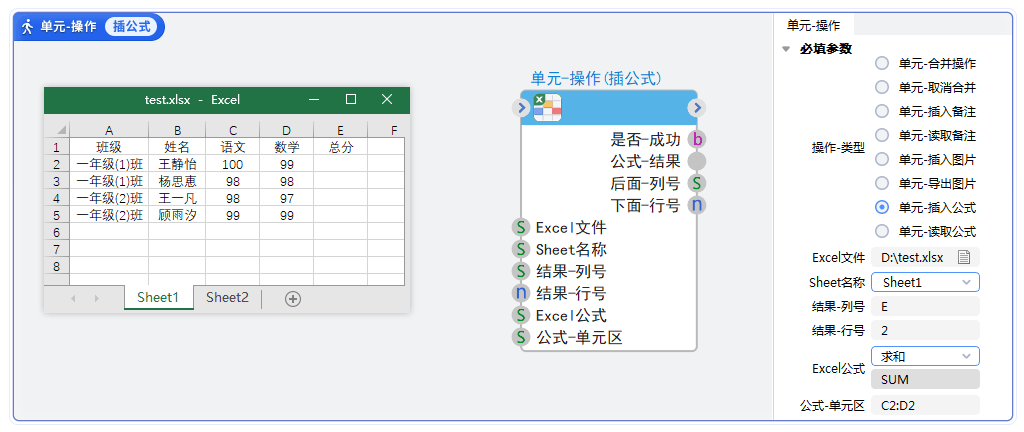
Task: Switch to the Sheet2 worksheet tab
Action: coord(227,297)
